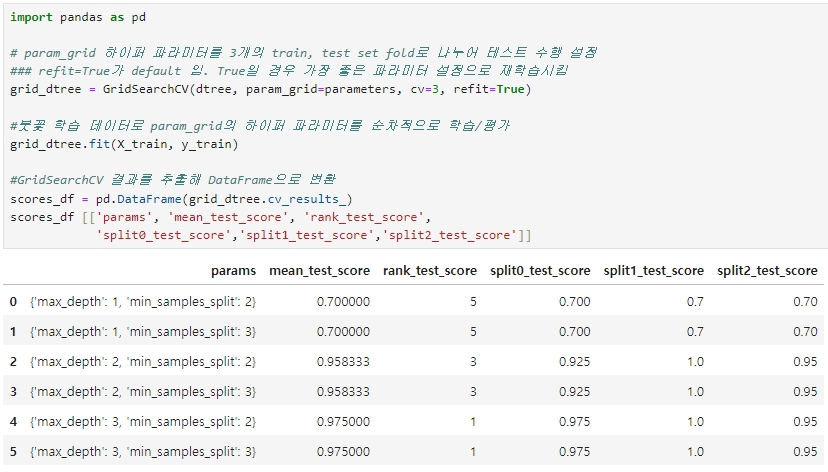Click split2_test_score 0.95 in row 3

(805, 392)
